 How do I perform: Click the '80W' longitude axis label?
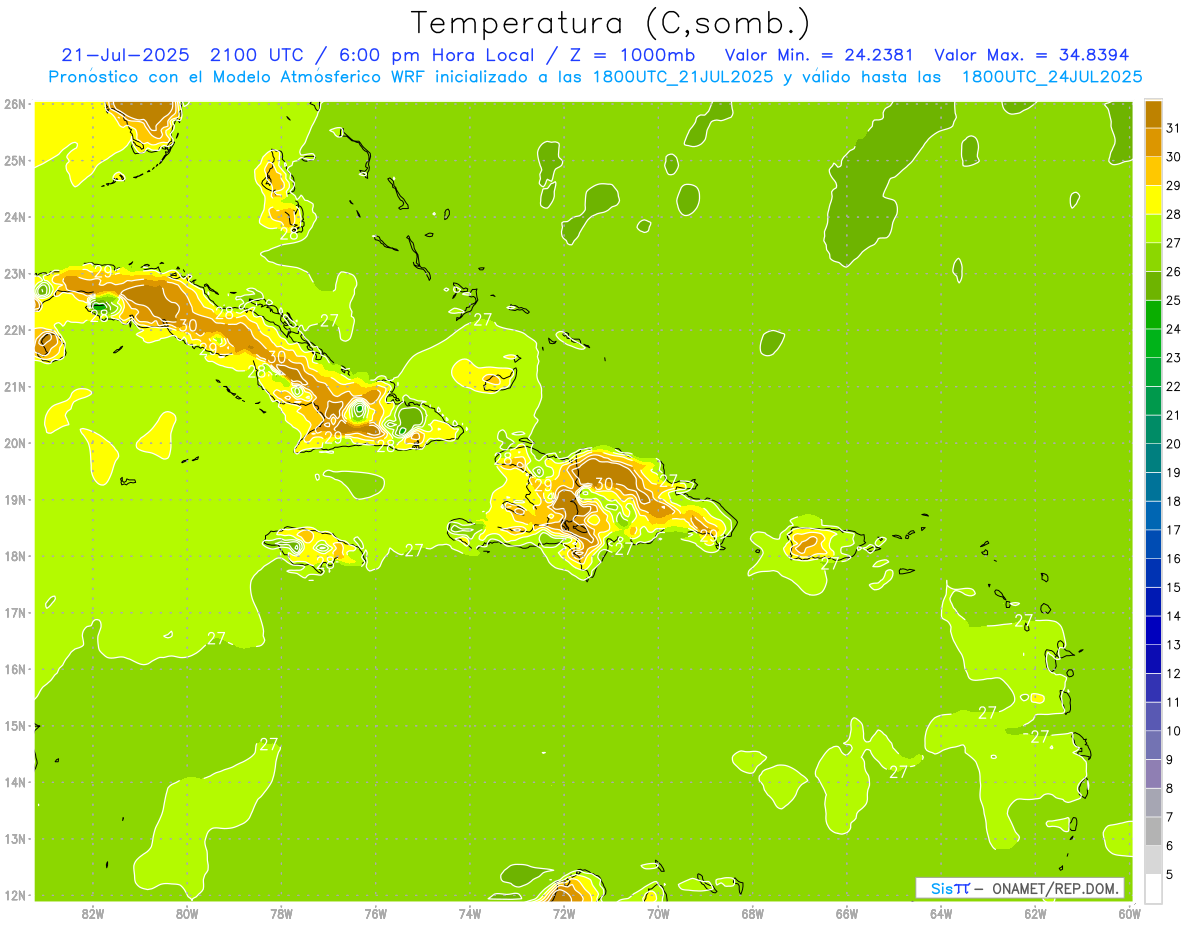coord(187,913)
